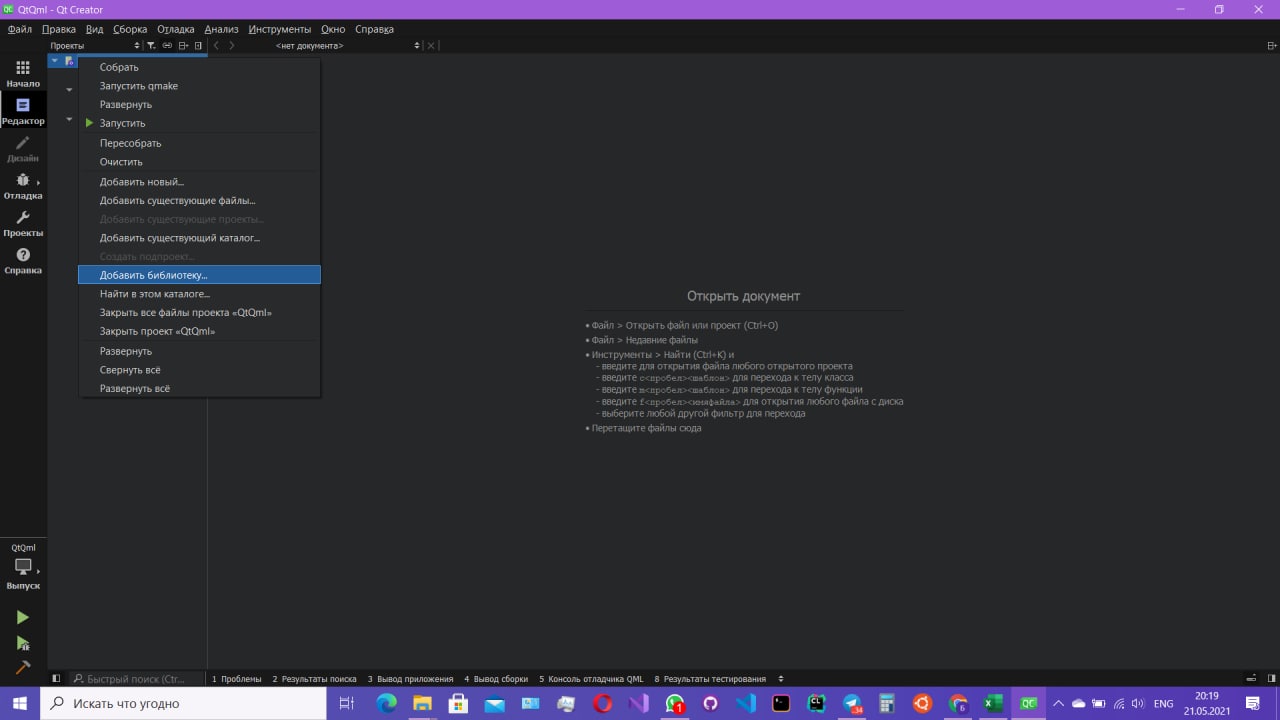The image size is (1280, 720).
Task: Collapse the QtQml project root tree arrow
Action: pos(54,61)
